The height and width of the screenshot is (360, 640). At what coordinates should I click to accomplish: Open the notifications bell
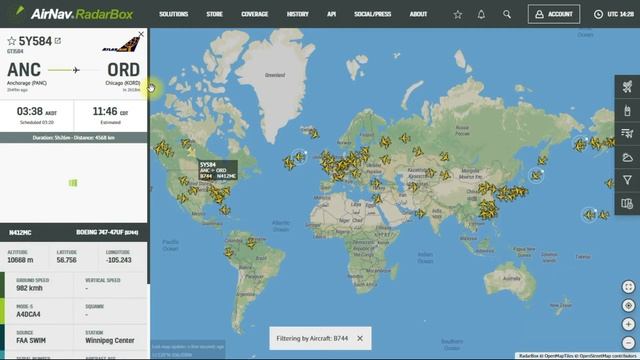(481, 15)
